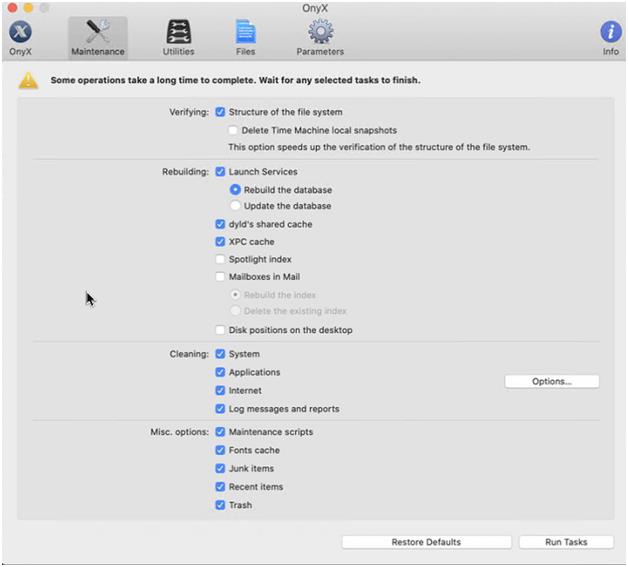The image size is (628, 567).
Task: Open the Utilities toolbar icon
Action: [x=179, y=38]
